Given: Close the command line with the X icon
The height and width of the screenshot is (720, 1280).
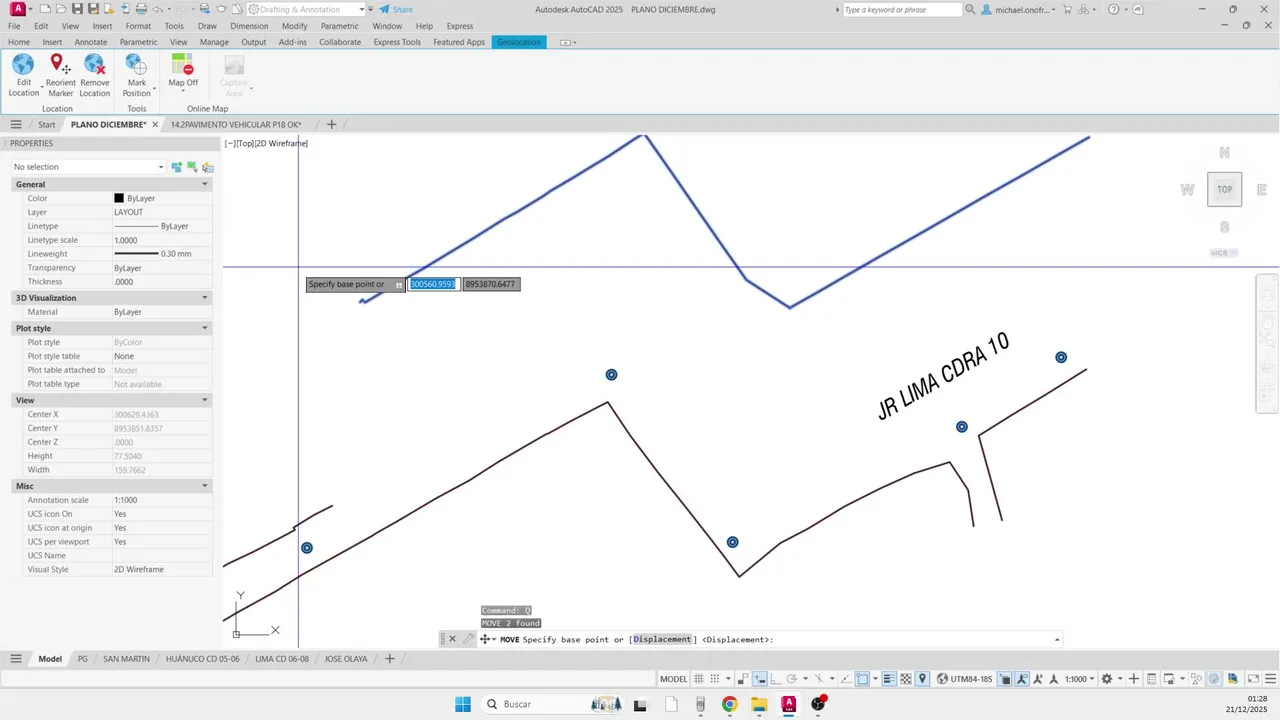Looking at the screenshot, I should pyautogui.click(x=452, y=639).
